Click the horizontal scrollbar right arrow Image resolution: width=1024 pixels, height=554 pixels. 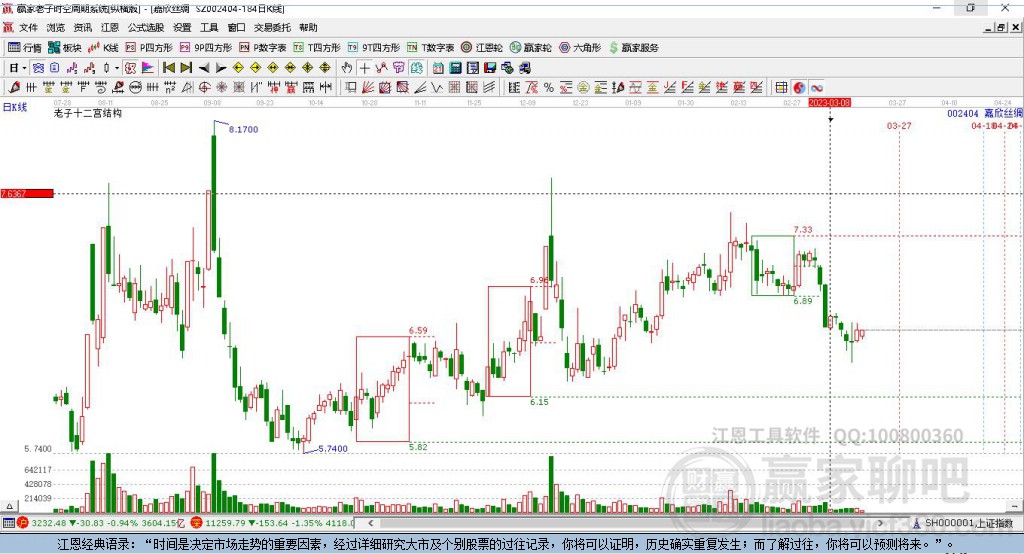point(880,523)
